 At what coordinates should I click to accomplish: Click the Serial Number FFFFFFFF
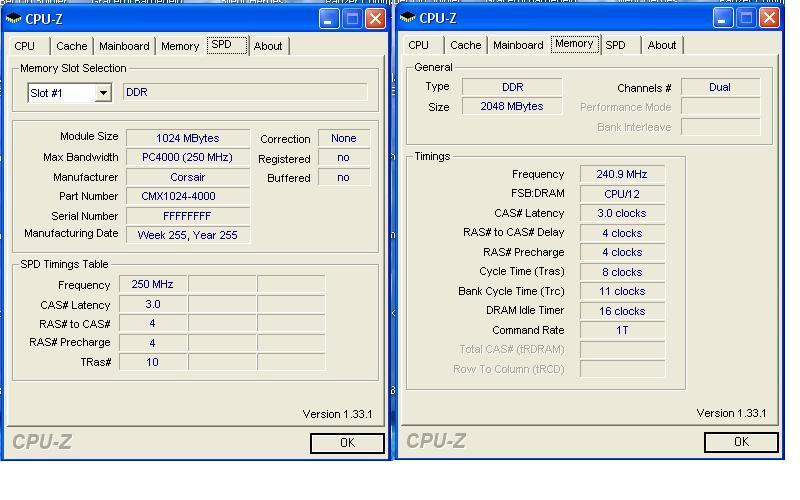point(188,216)
